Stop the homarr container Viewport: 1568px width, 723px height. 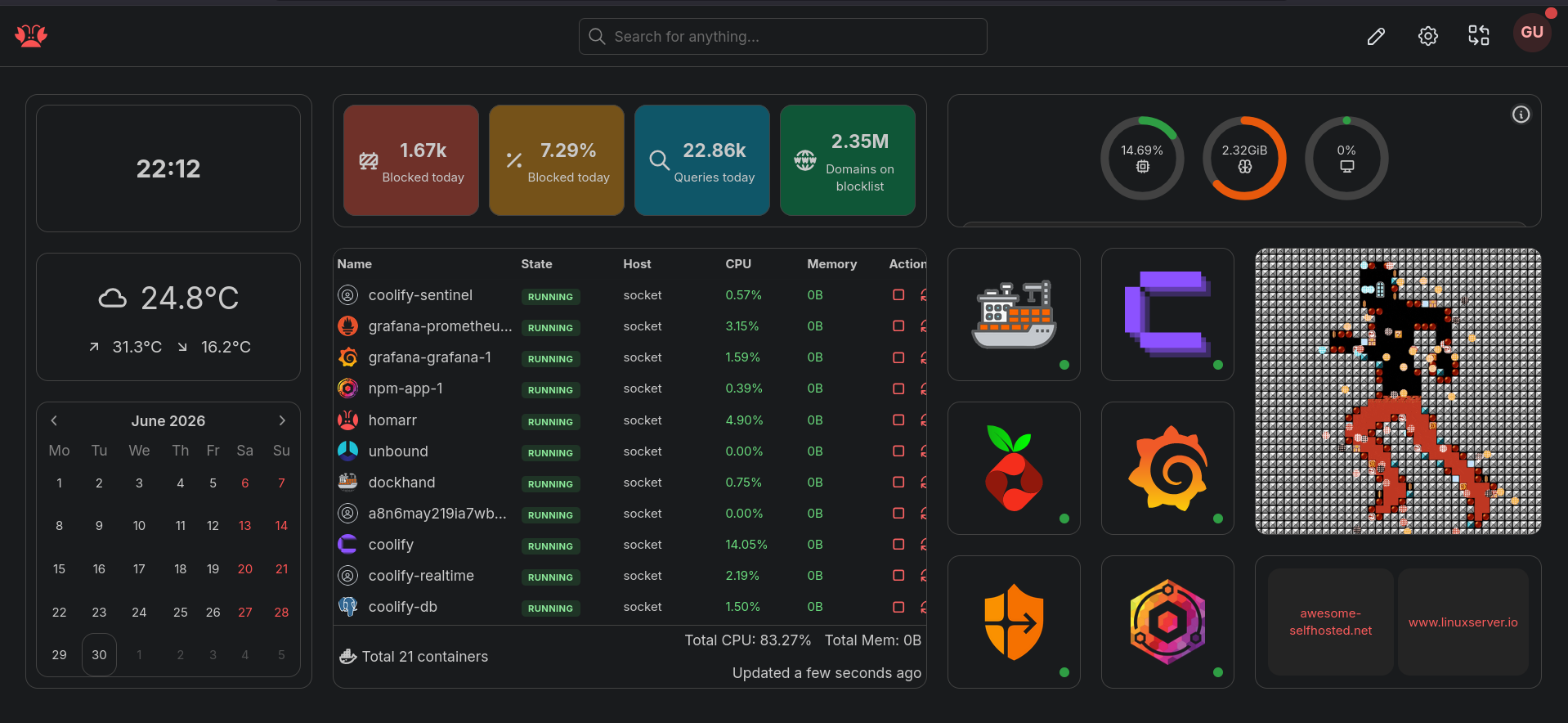coord(898,420)
